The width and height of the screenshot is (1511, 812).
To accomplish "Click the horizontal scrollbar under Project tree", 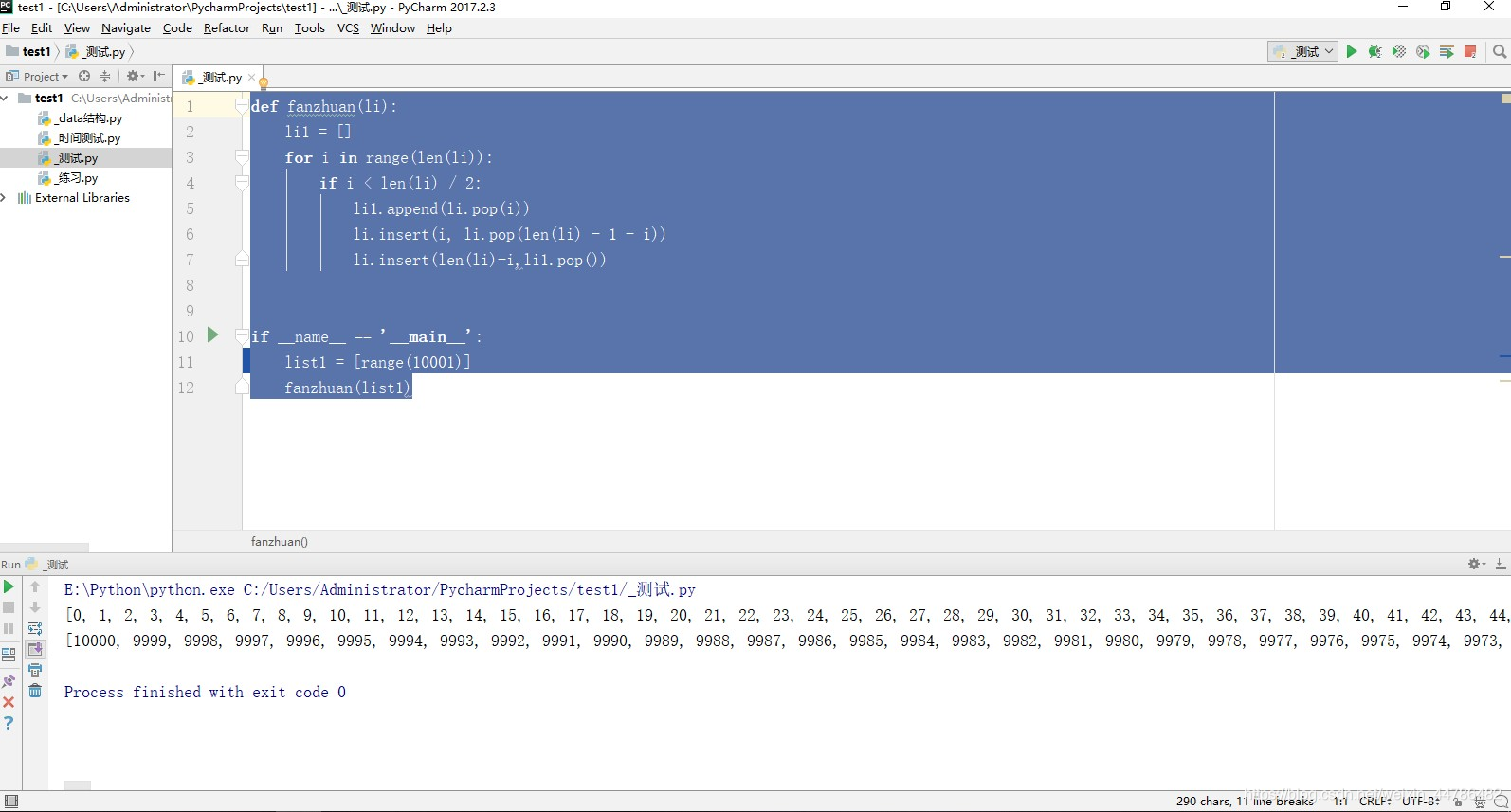I will coord(45,547).
